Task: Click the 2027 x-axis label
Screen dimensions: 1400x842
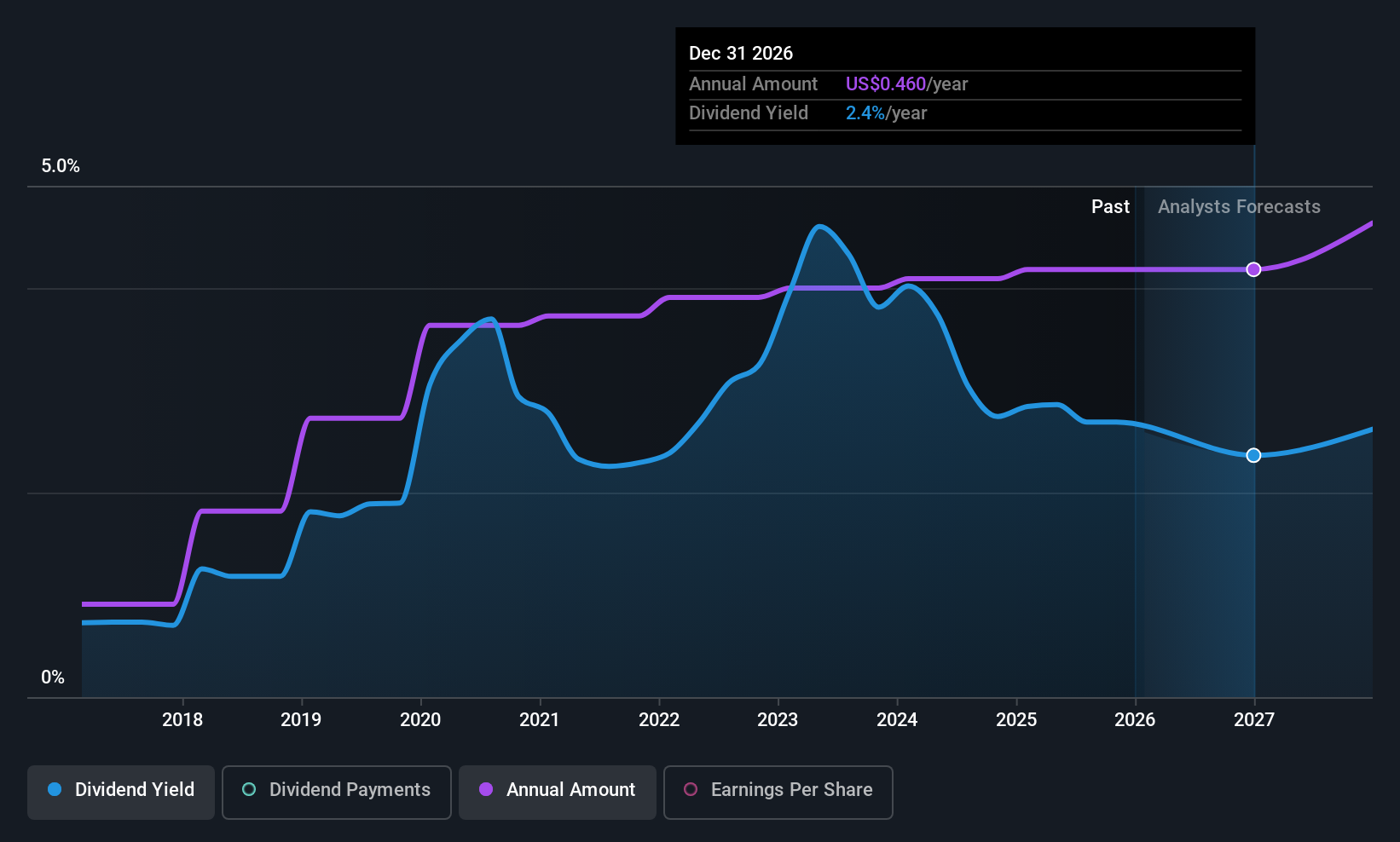Action: tap(1254, 720)
